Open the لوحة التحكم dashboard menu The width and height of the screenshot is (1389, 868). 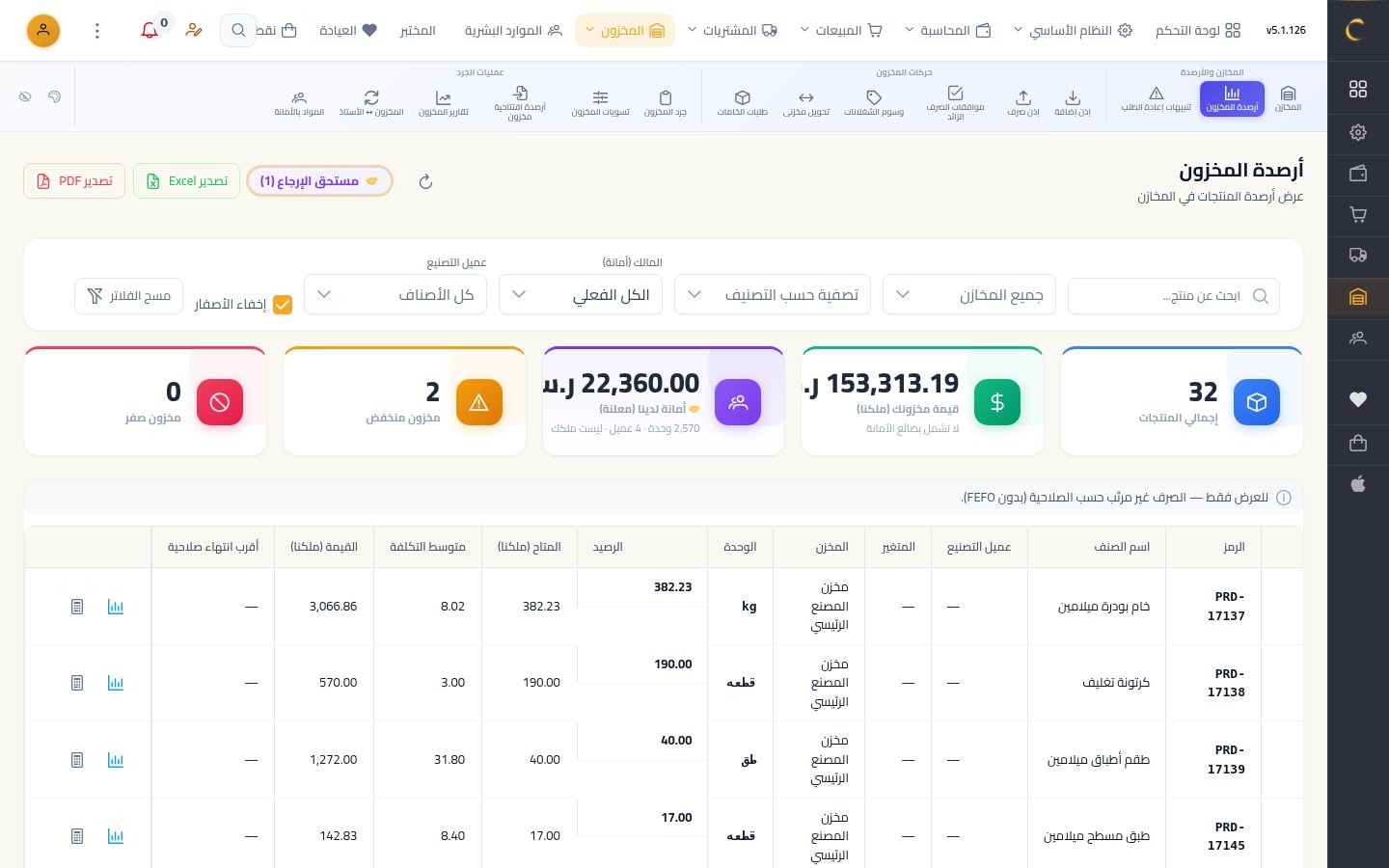click(x=1197, y=31)
